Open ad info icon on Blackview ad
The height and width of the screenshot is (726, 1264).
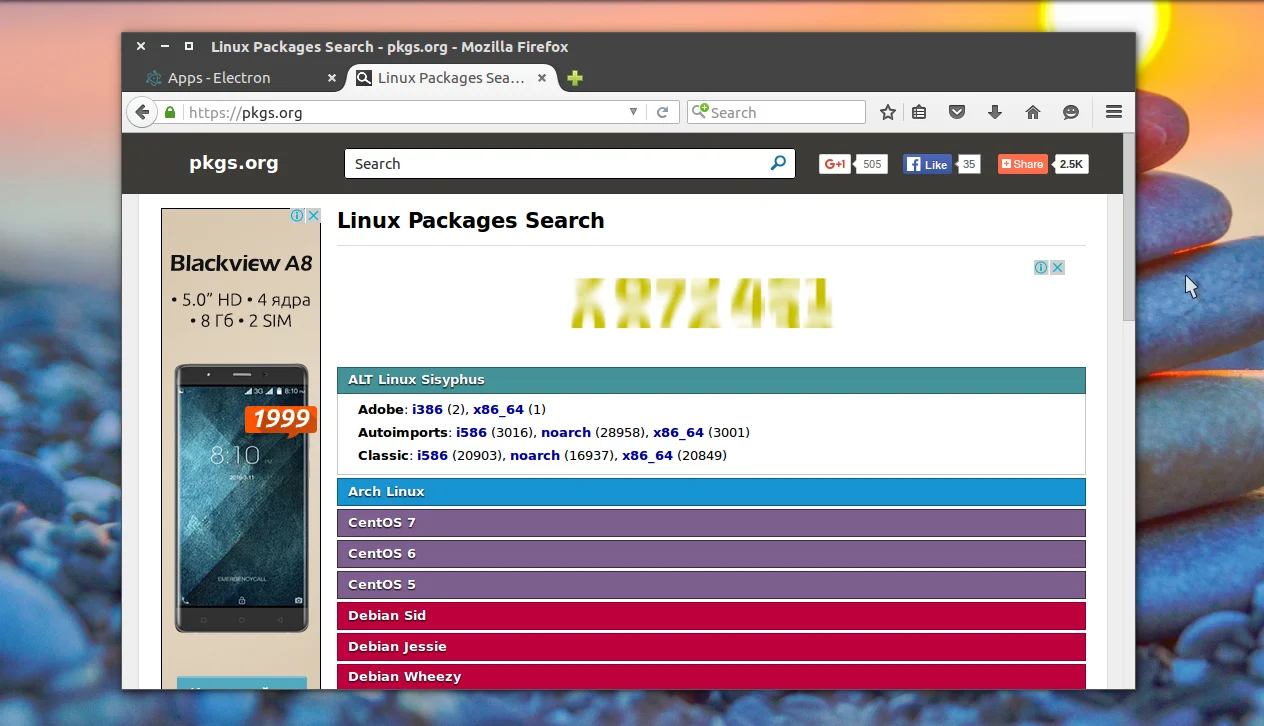tap(298, 215)
